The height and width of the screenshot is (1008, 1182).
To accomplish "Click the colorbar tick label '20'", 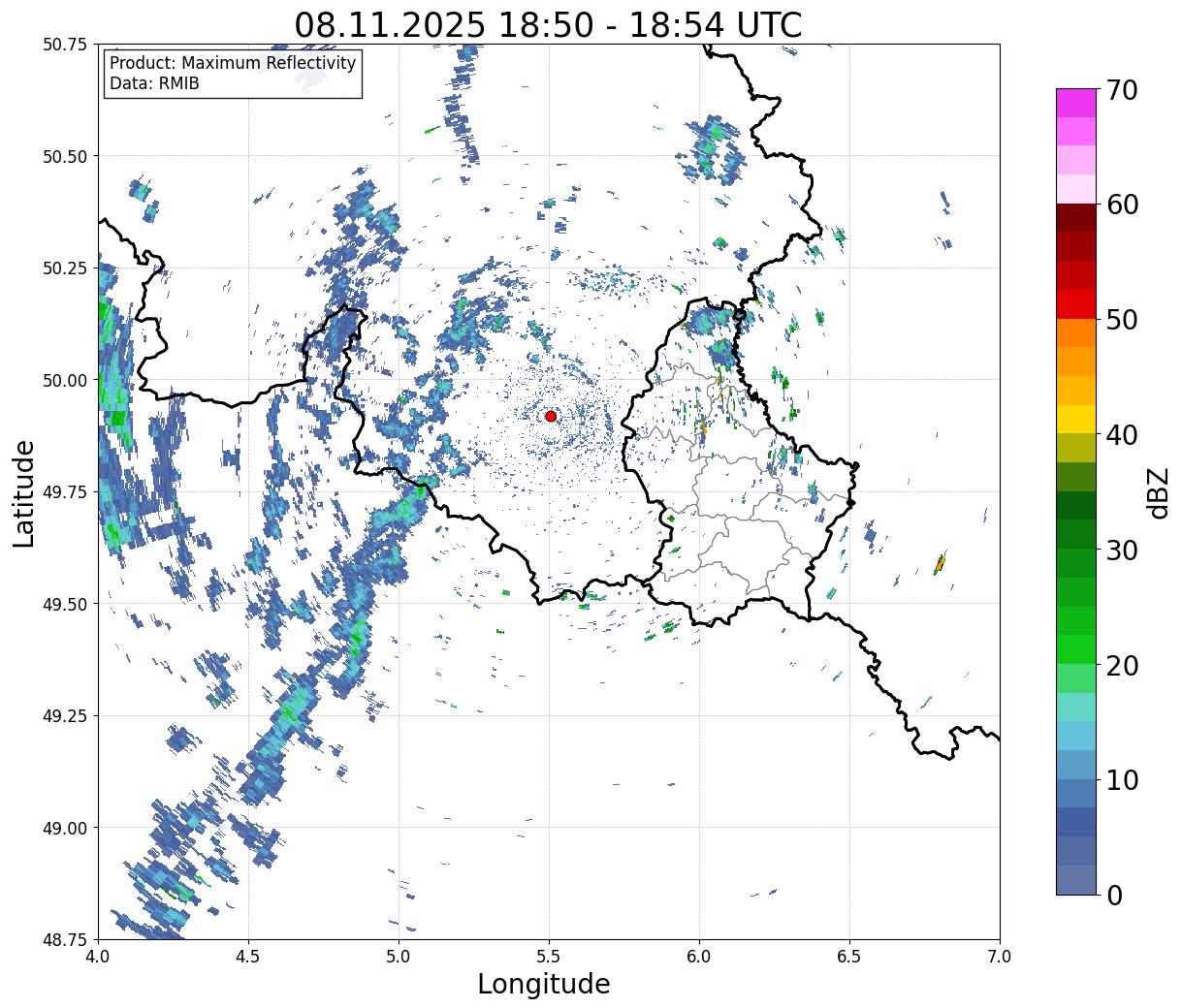I will coord(1122,665).
